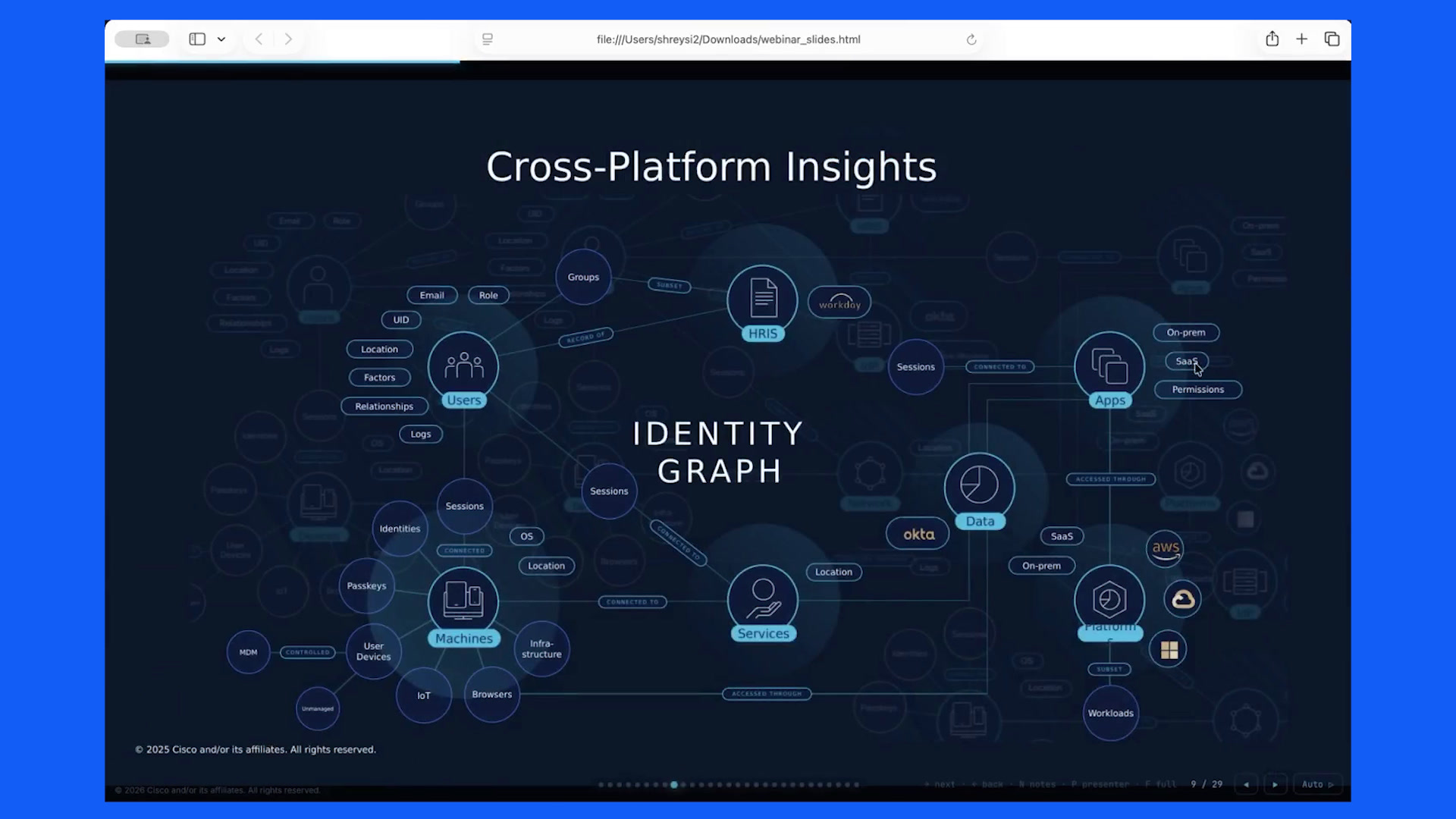Image resolution: width=1456 pixels, height=819 pixels.
Task: Go to previous slide arrow button
Action: [x=1246, y=784]
